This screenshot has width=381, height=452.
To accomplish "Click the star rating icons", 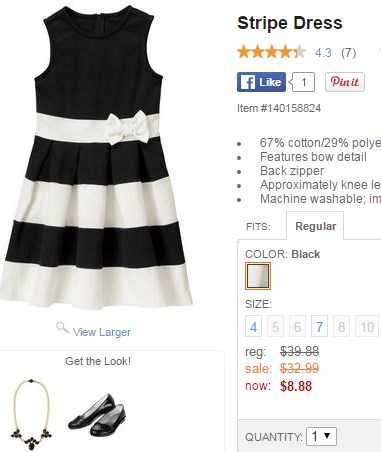I will pyautogui.click(x=271, y=52).
